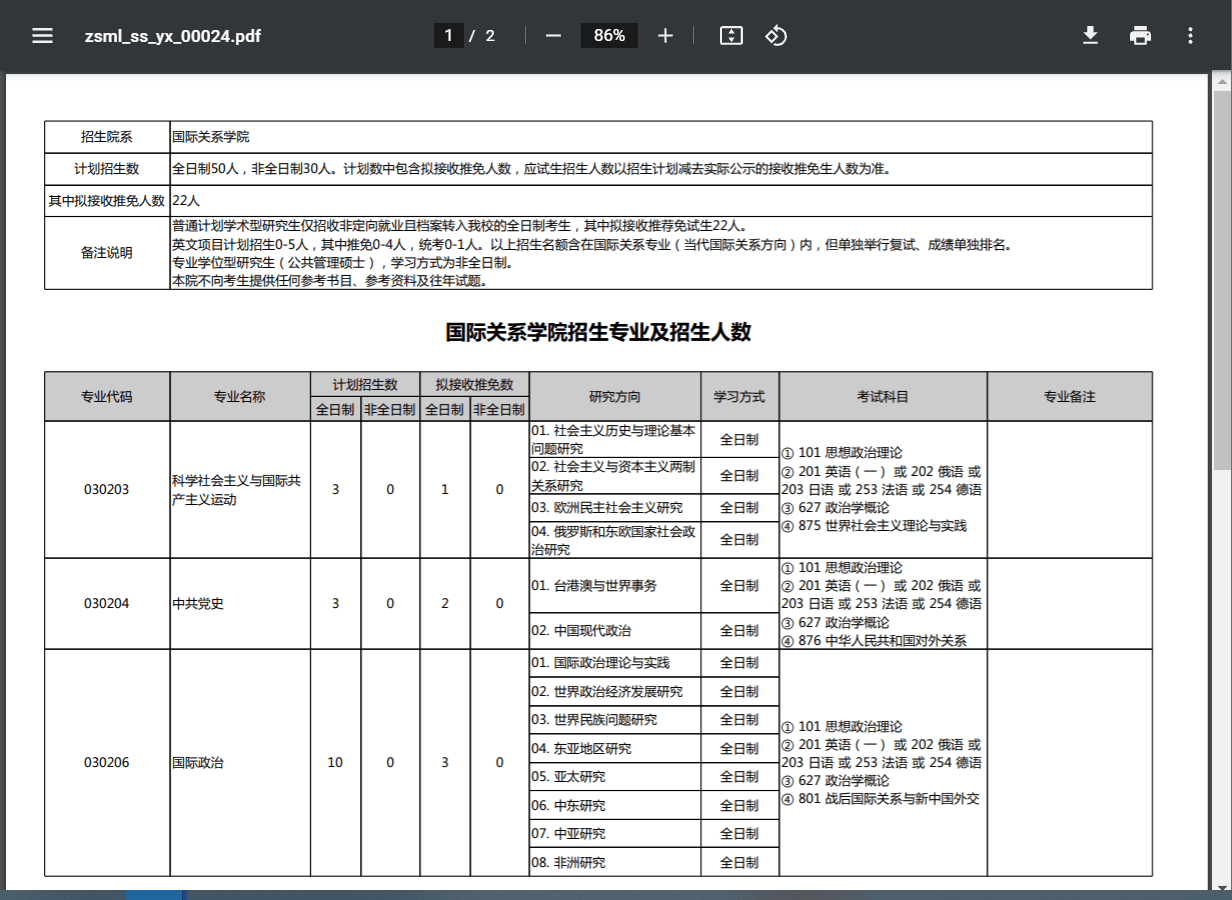
Task: Click the vertical scrollbar thumb
Action: (x=1222, y=278)
